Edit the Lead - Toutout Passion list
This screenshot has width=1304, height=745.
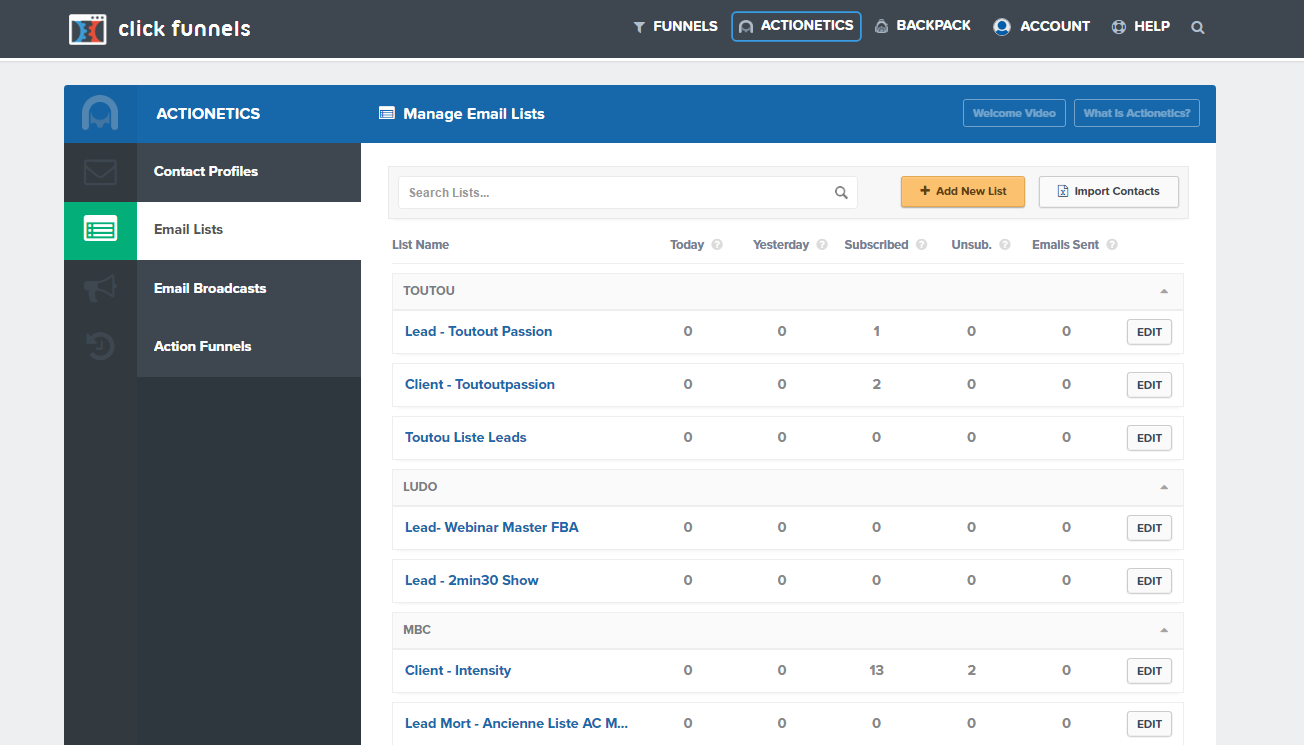pos(1149,332)
